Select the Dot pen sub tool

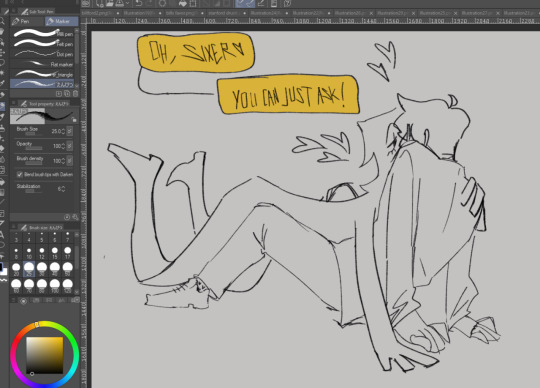pos(42,54)
